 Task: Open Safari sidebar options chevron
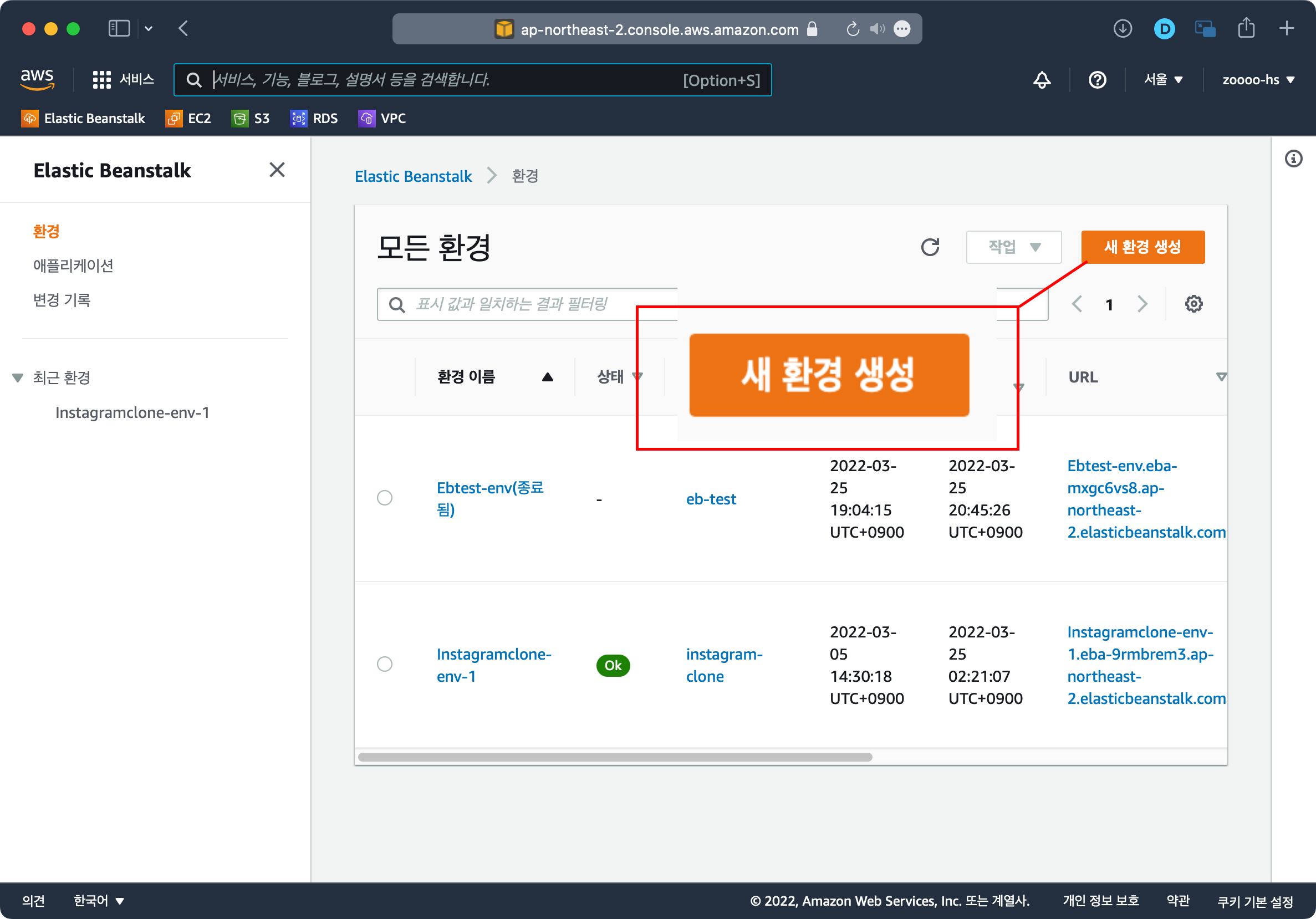(149, 28)
